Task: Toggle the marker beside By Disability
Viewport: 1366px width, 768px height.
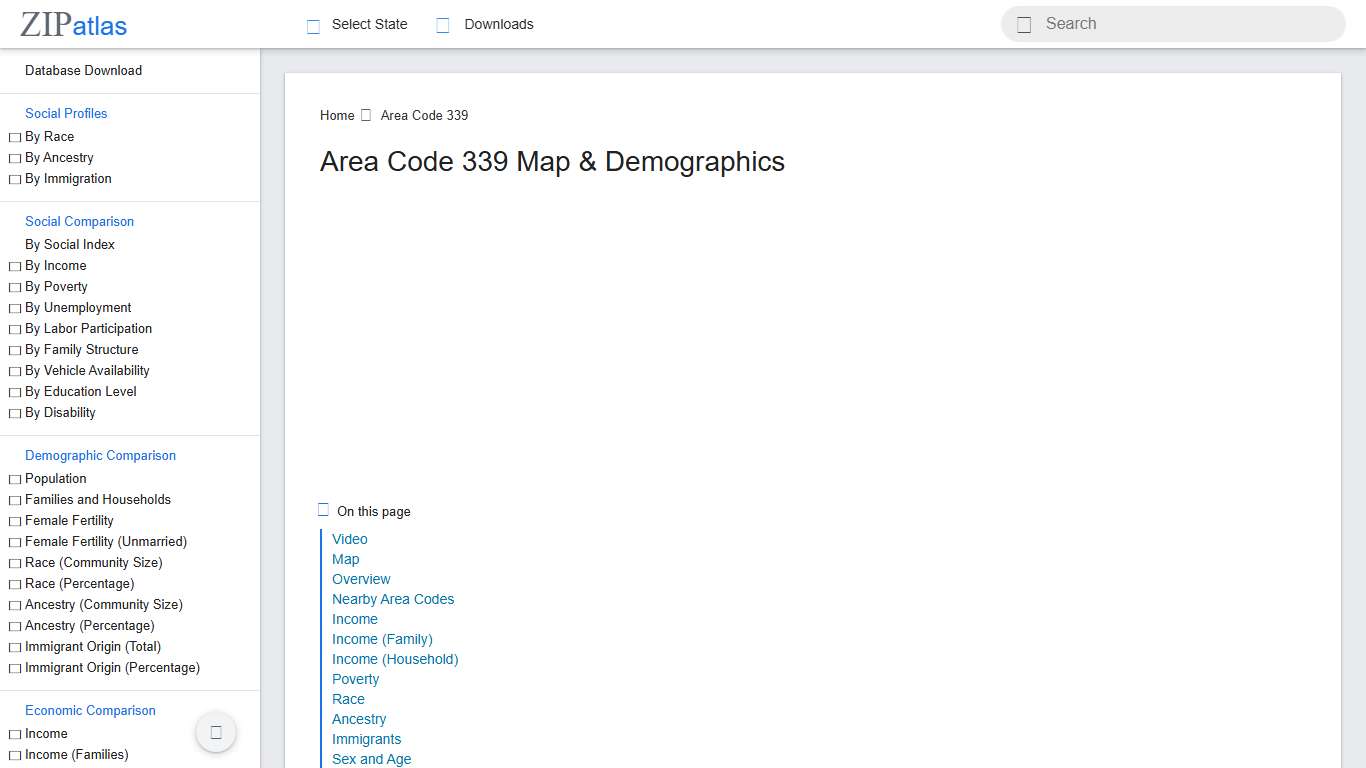Action: click(14, 412)
